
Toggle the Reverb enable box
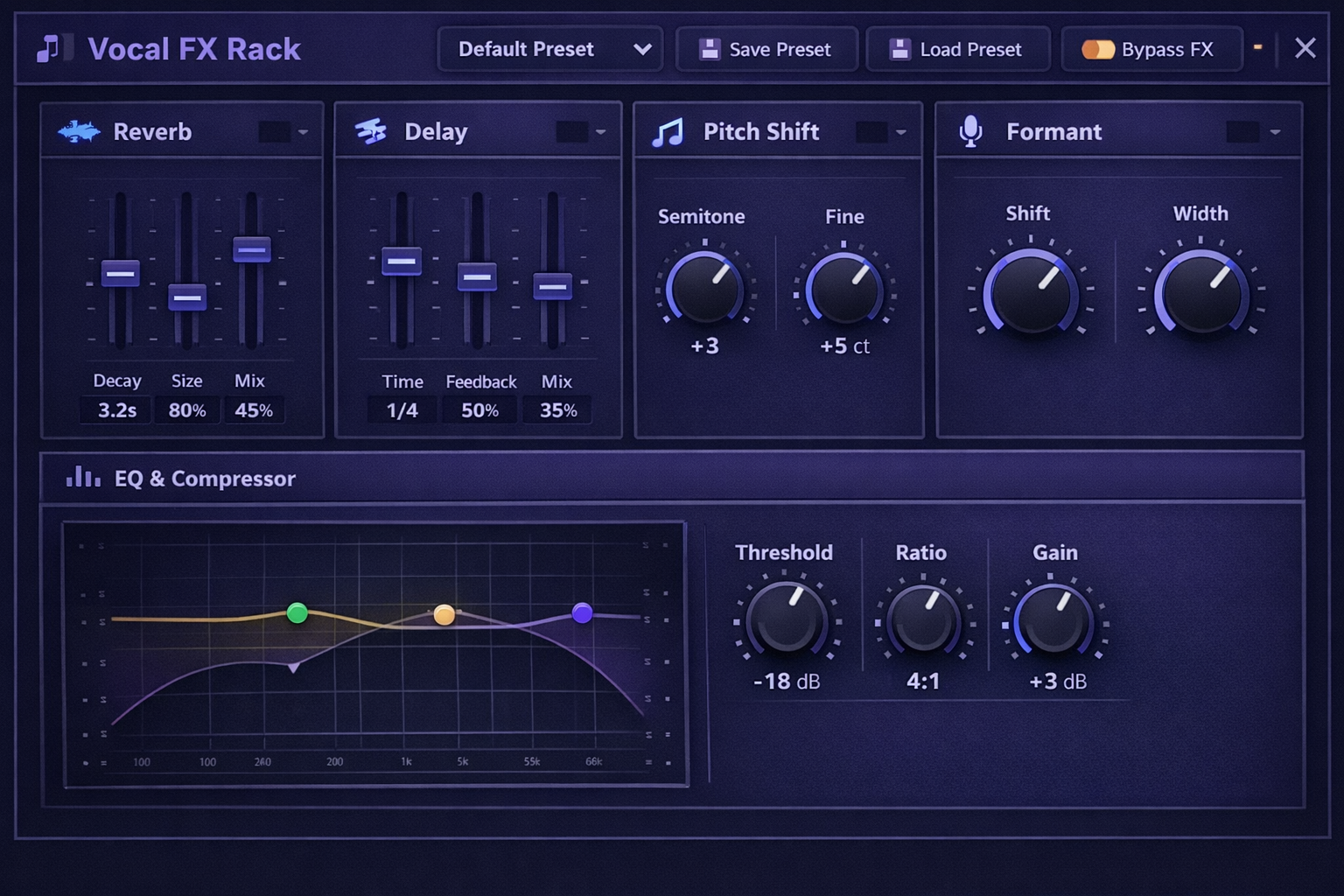(274, 132)
